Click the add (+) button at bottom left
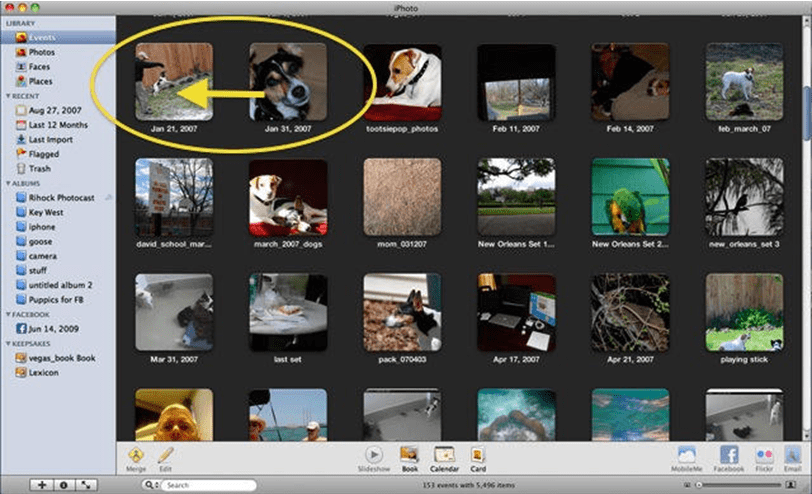 (x=42, y=485)
